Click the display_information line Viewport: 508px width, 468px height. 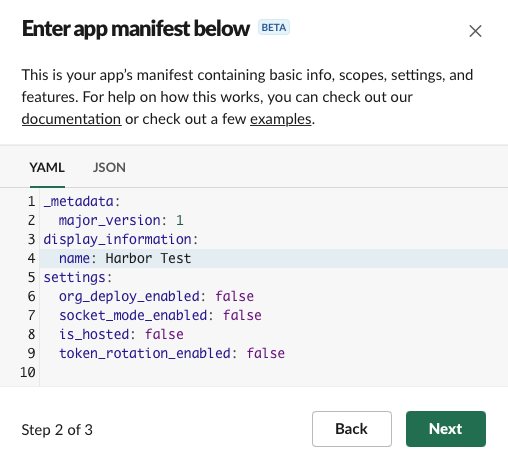coord(274,239)
